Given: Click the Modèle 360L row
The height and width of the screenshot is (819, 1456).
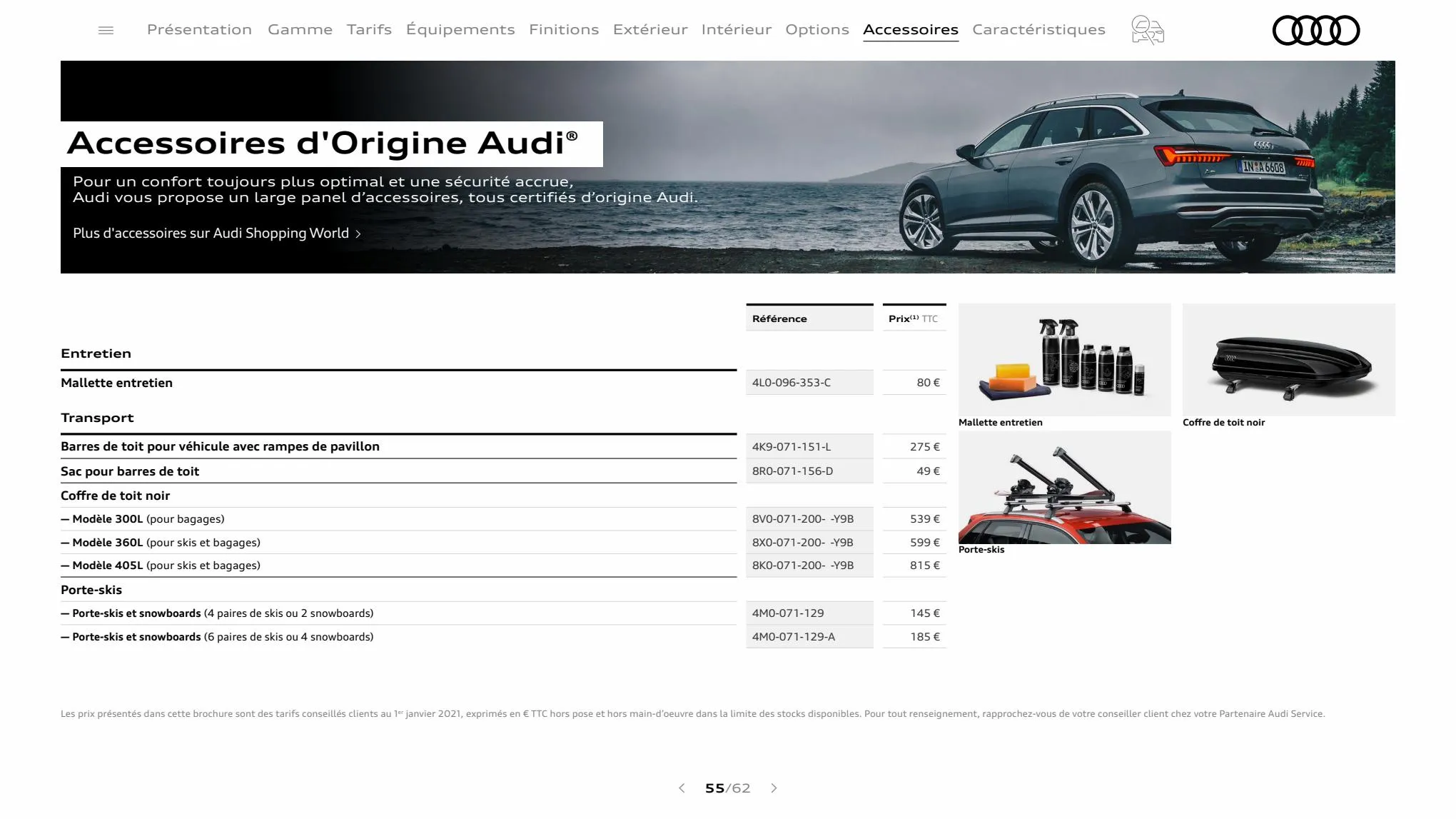Looking at the screenshot, I should click(x=398, y=543).
